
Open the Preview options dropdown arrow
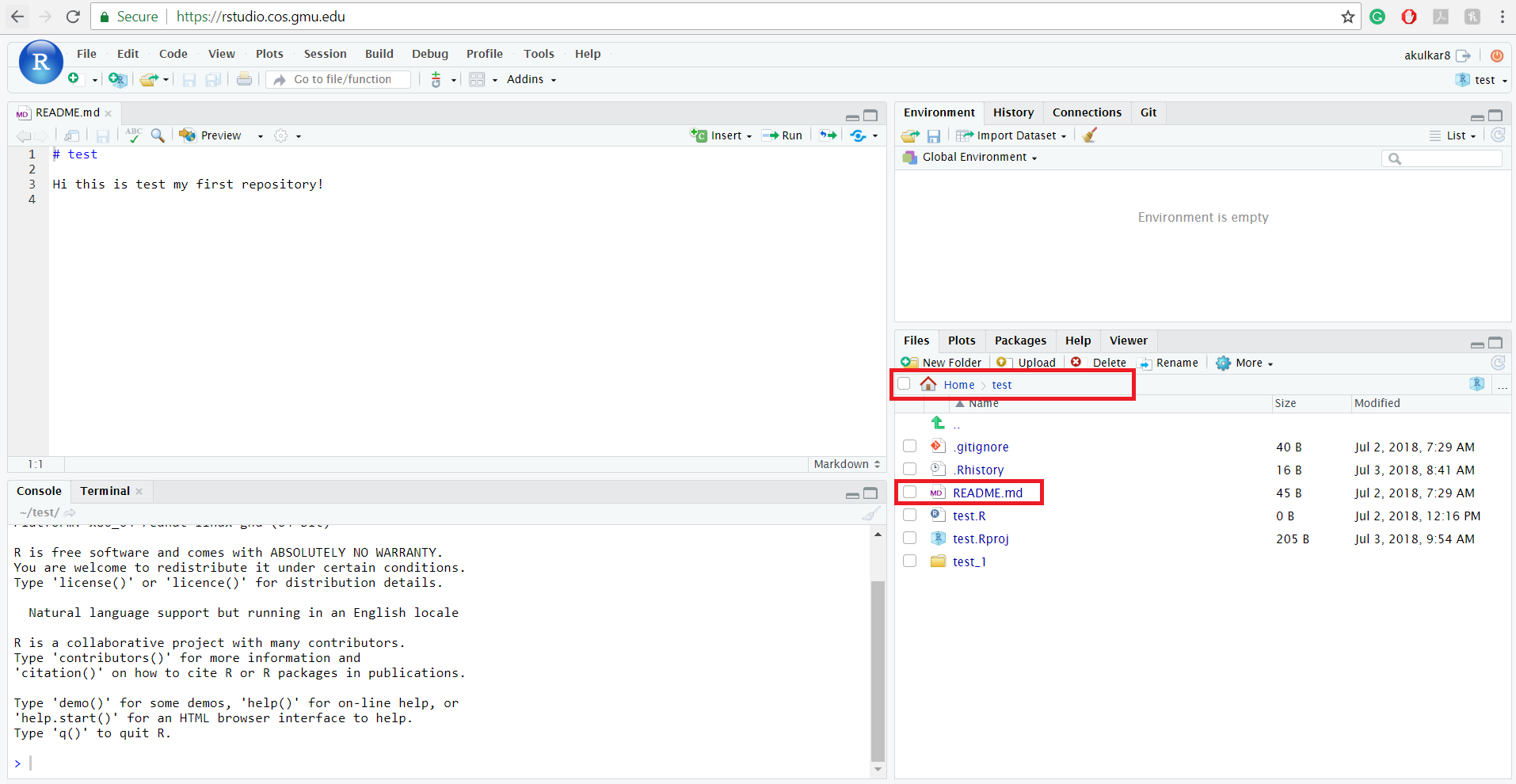click(x=260, y=136)
